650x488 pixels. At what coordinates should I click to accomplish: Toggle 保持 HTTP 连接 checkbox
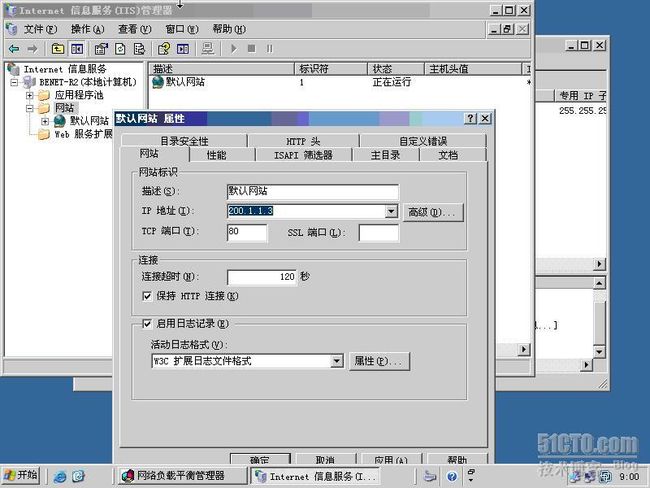coord(147,296)
